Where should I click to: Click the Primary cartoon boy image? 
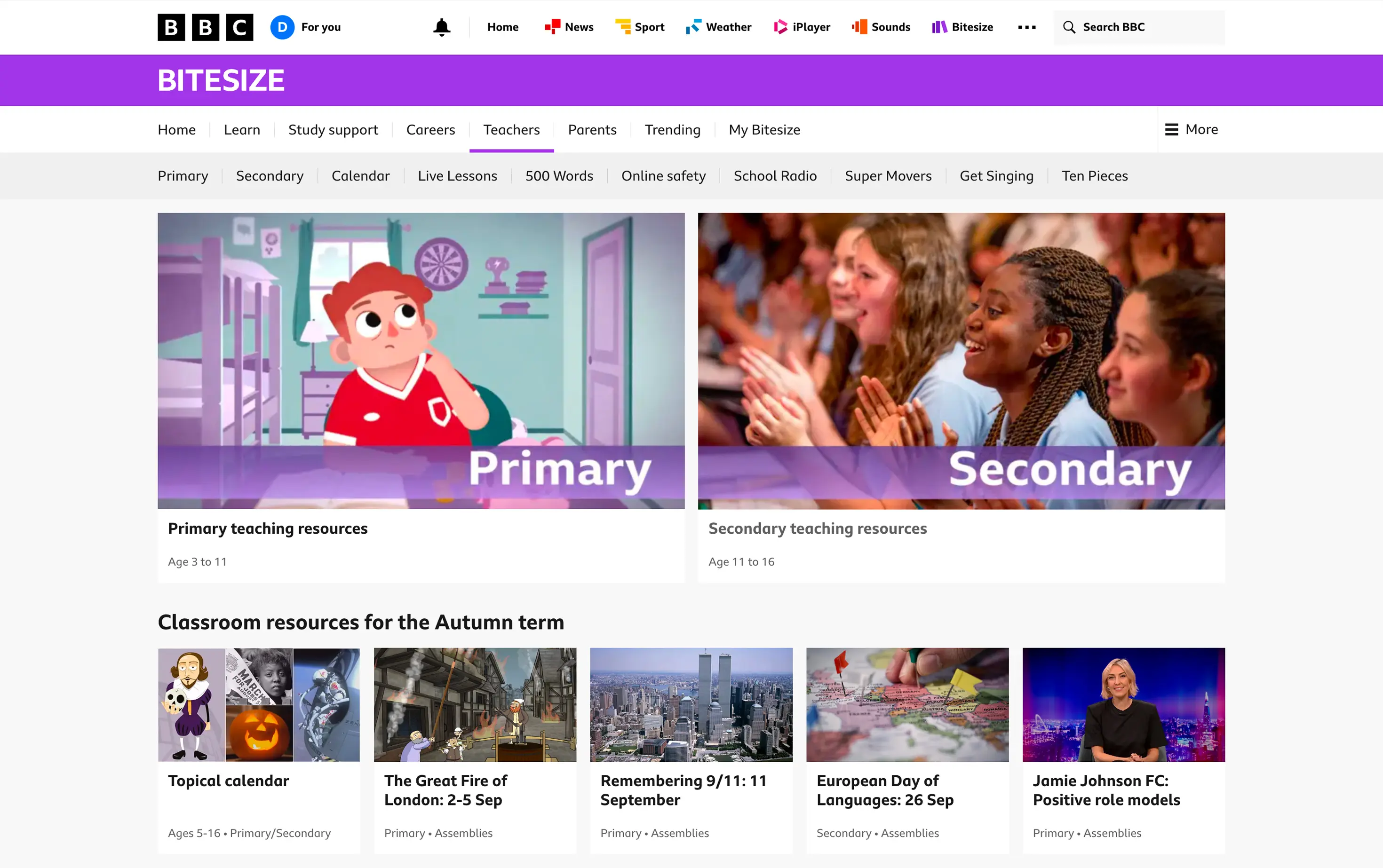[x=421, y=361]
